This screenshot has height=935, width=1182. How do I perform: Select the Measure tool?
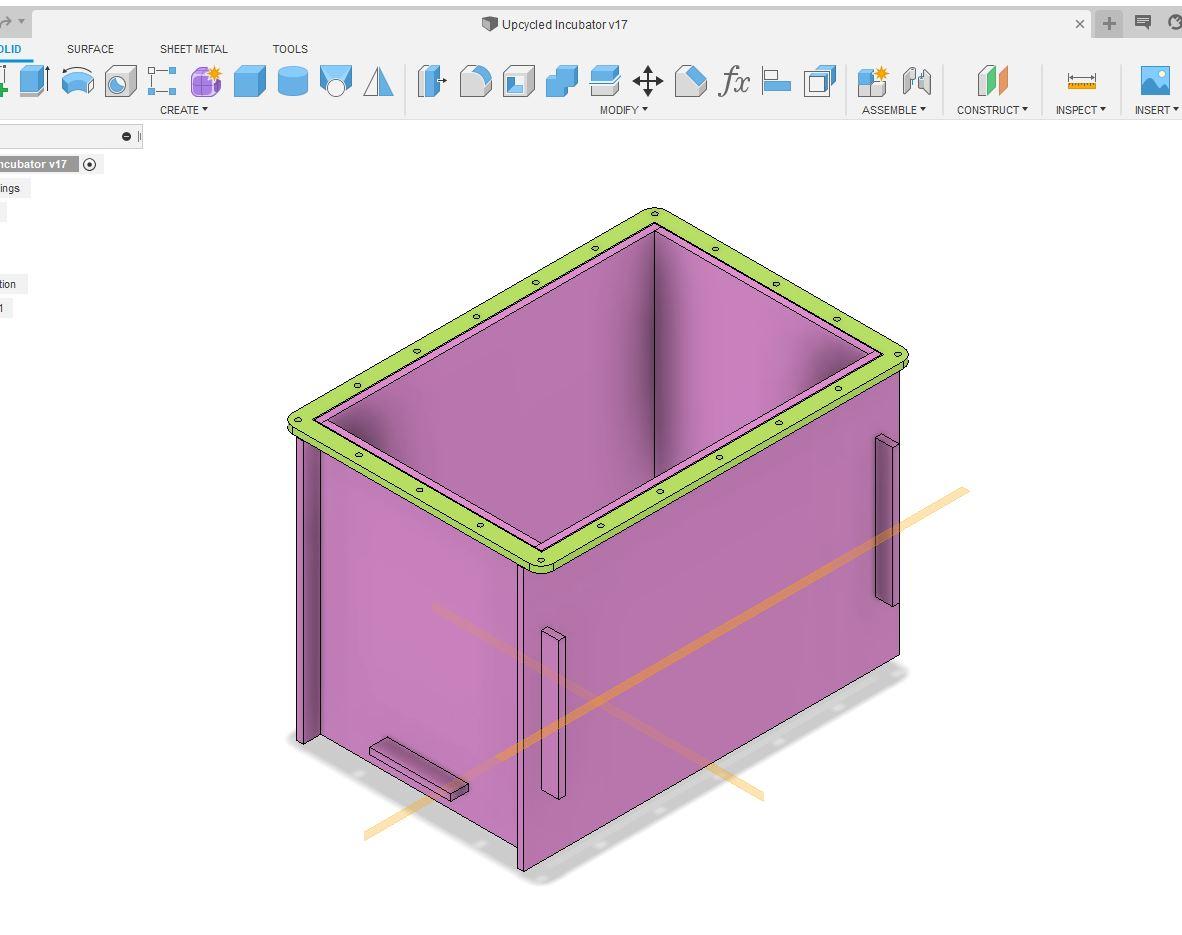[1082, 81]
